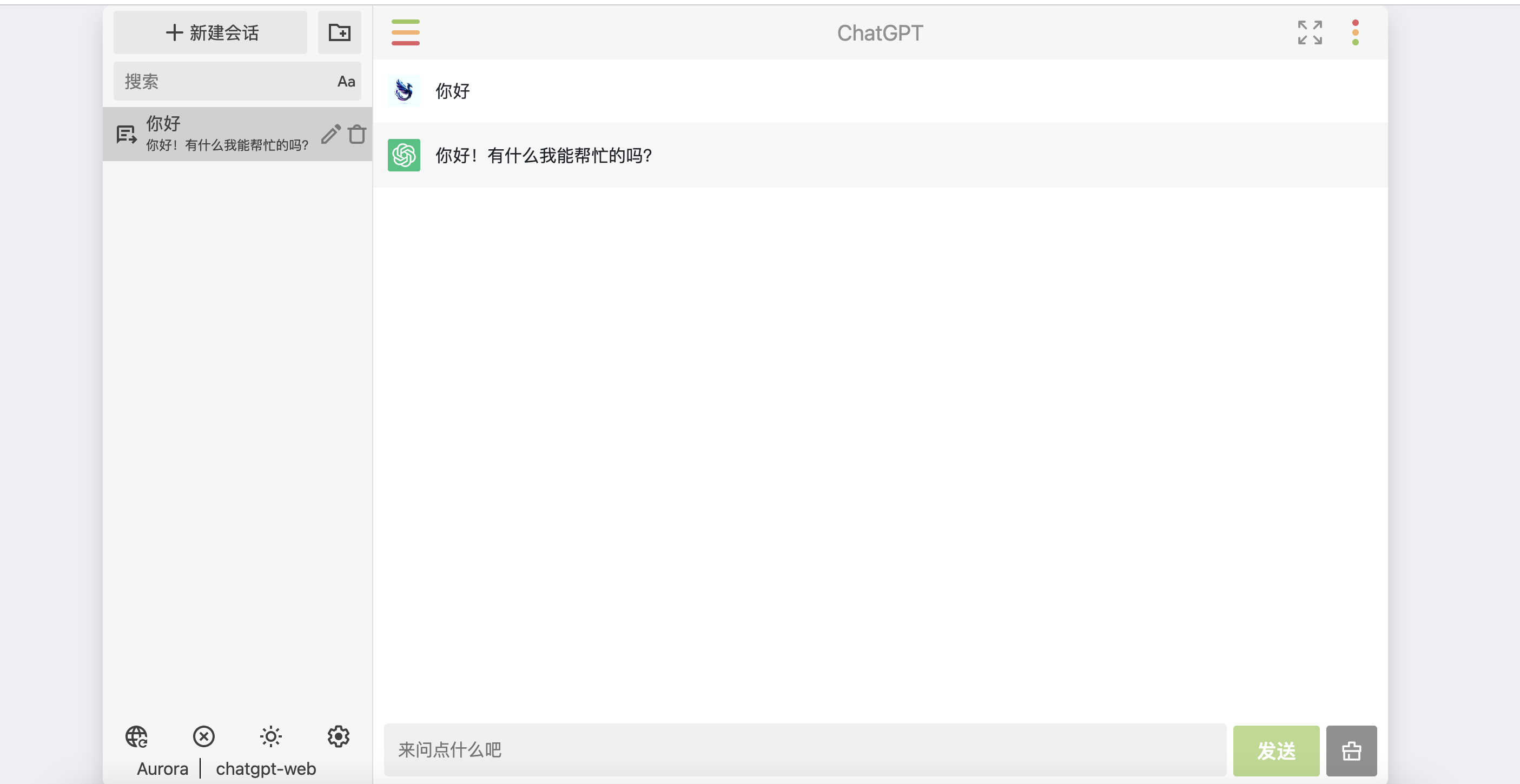
Task: Click the green ChatGPT logo avatar
Action: (404, 155)
